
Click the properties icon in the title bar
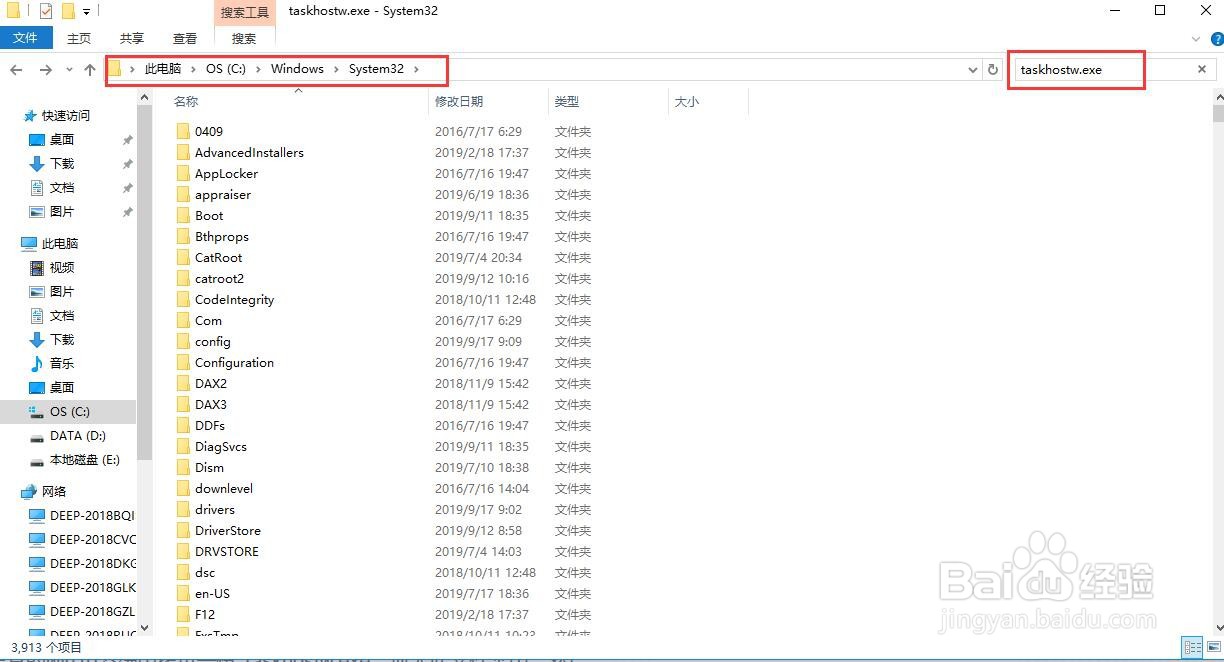pos(46,10)
